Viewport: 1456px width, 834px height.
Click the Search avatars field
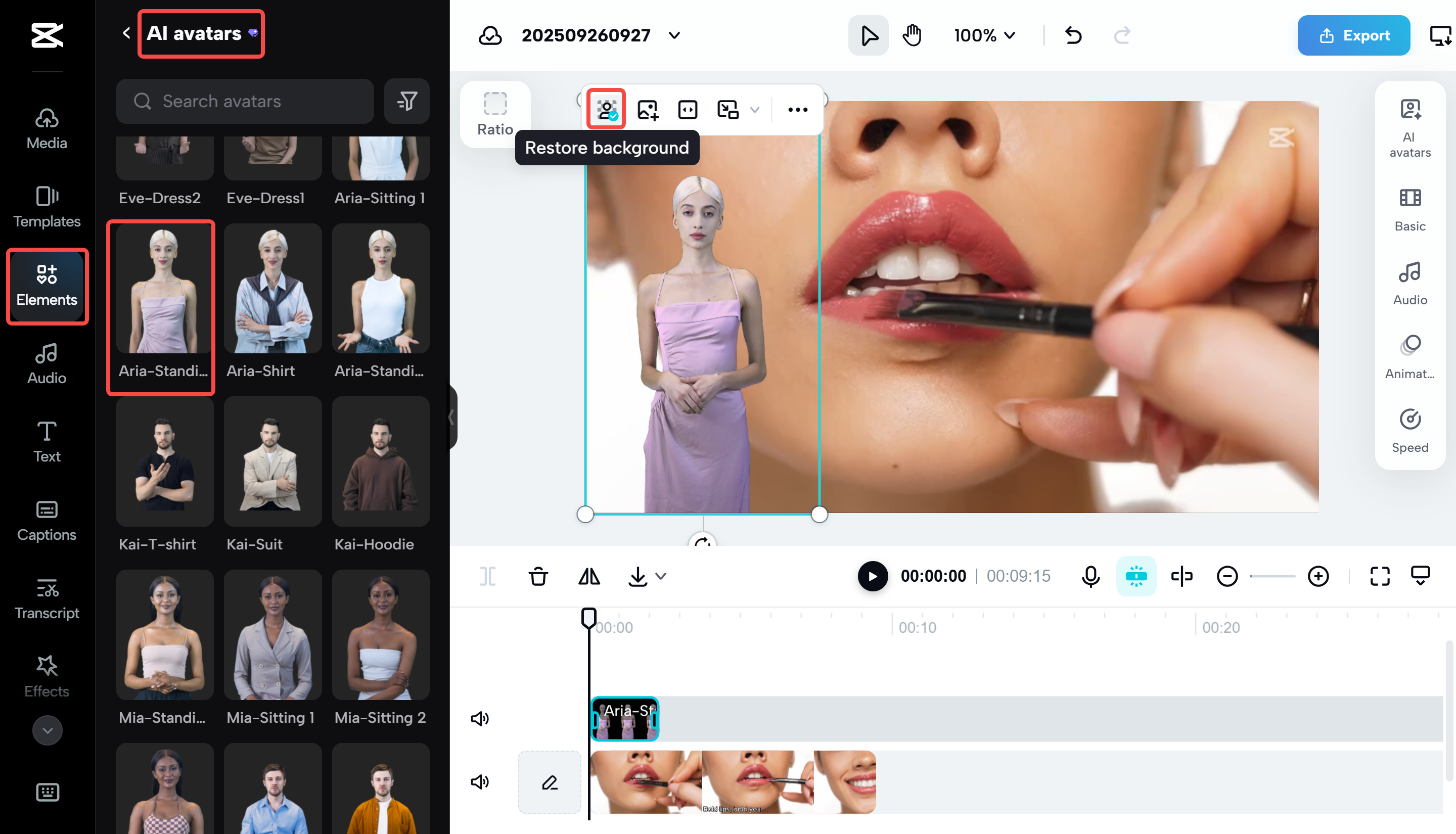tap(245, 102)
